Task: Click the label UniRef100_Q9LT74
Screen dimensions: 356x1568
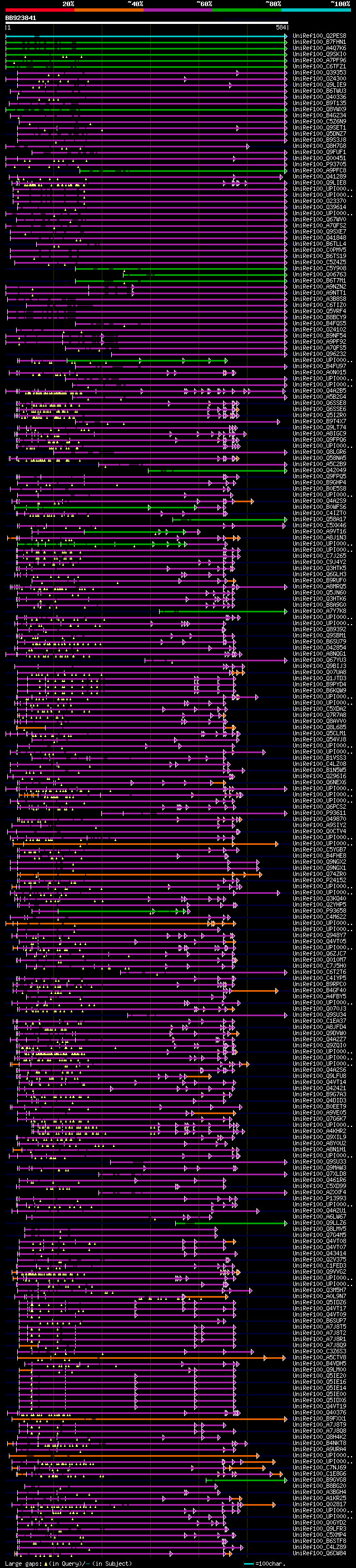Action: tap(319, 427)
